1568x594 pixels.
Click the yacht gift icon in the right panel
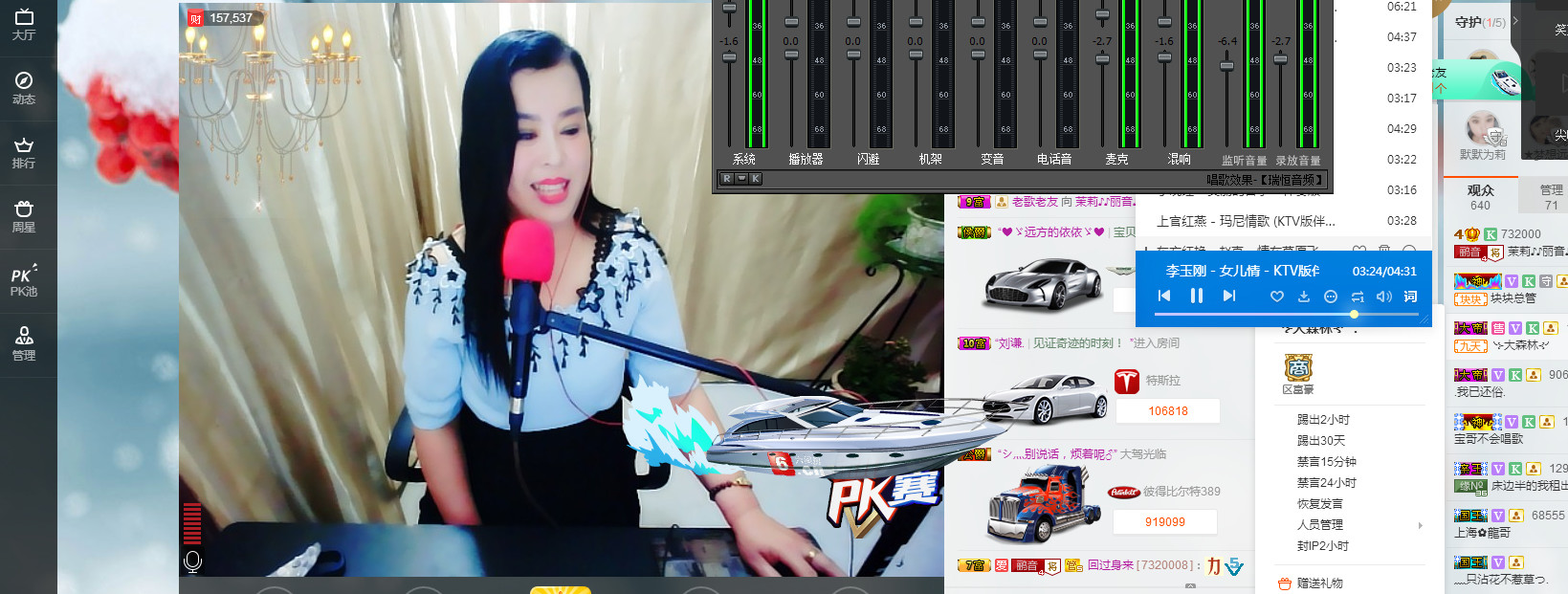(x=1506, y=81)
